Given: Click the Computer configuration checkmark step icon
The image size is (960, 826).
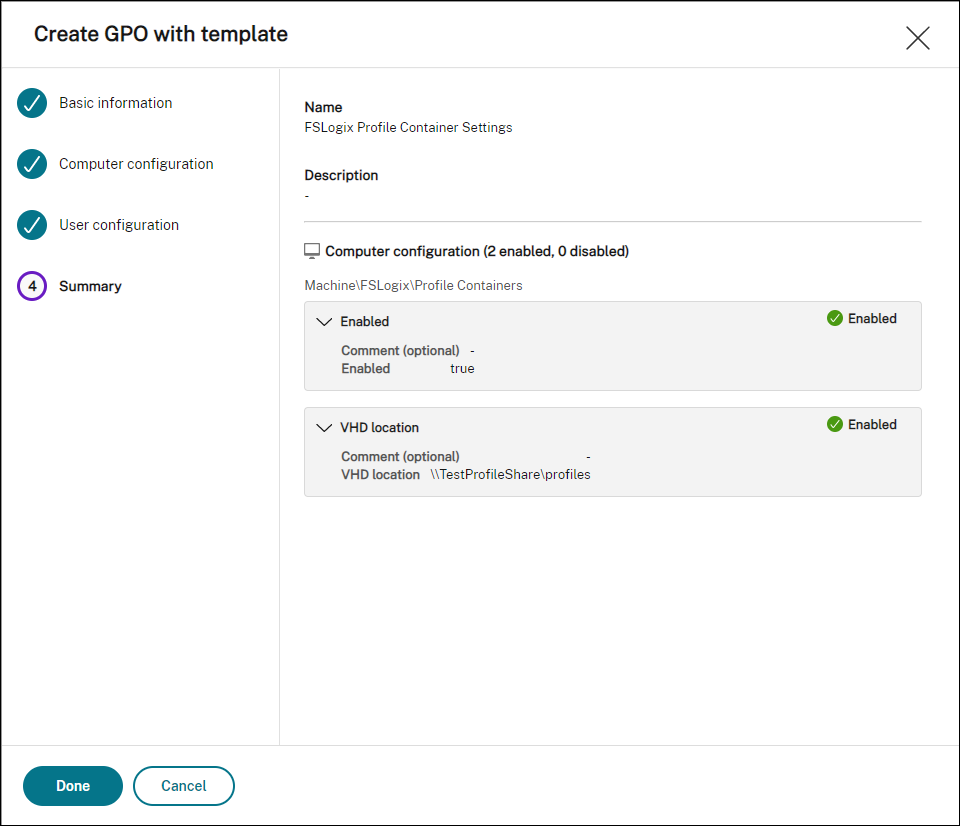Looking at the screenshot, I should 32,164.
